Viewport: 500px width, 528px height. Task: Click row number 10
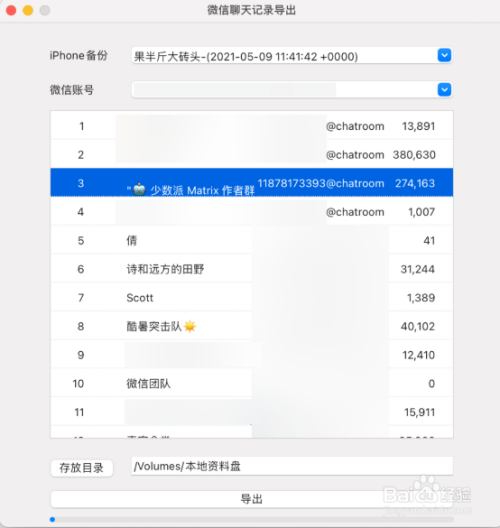click(78, 384)
